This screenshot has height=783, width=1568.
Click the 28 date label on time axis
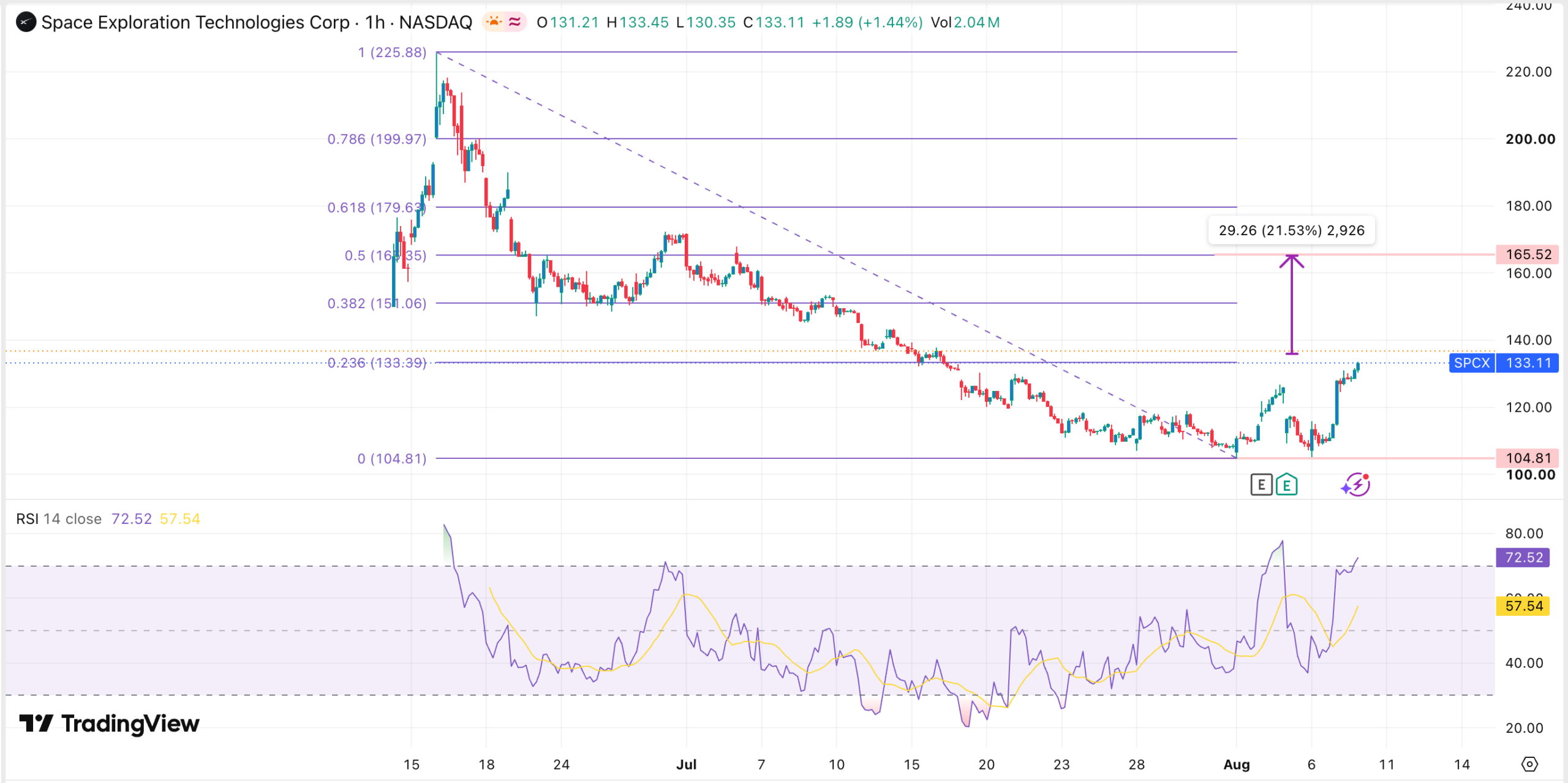pyautogui.click(x=1137, y=765)
